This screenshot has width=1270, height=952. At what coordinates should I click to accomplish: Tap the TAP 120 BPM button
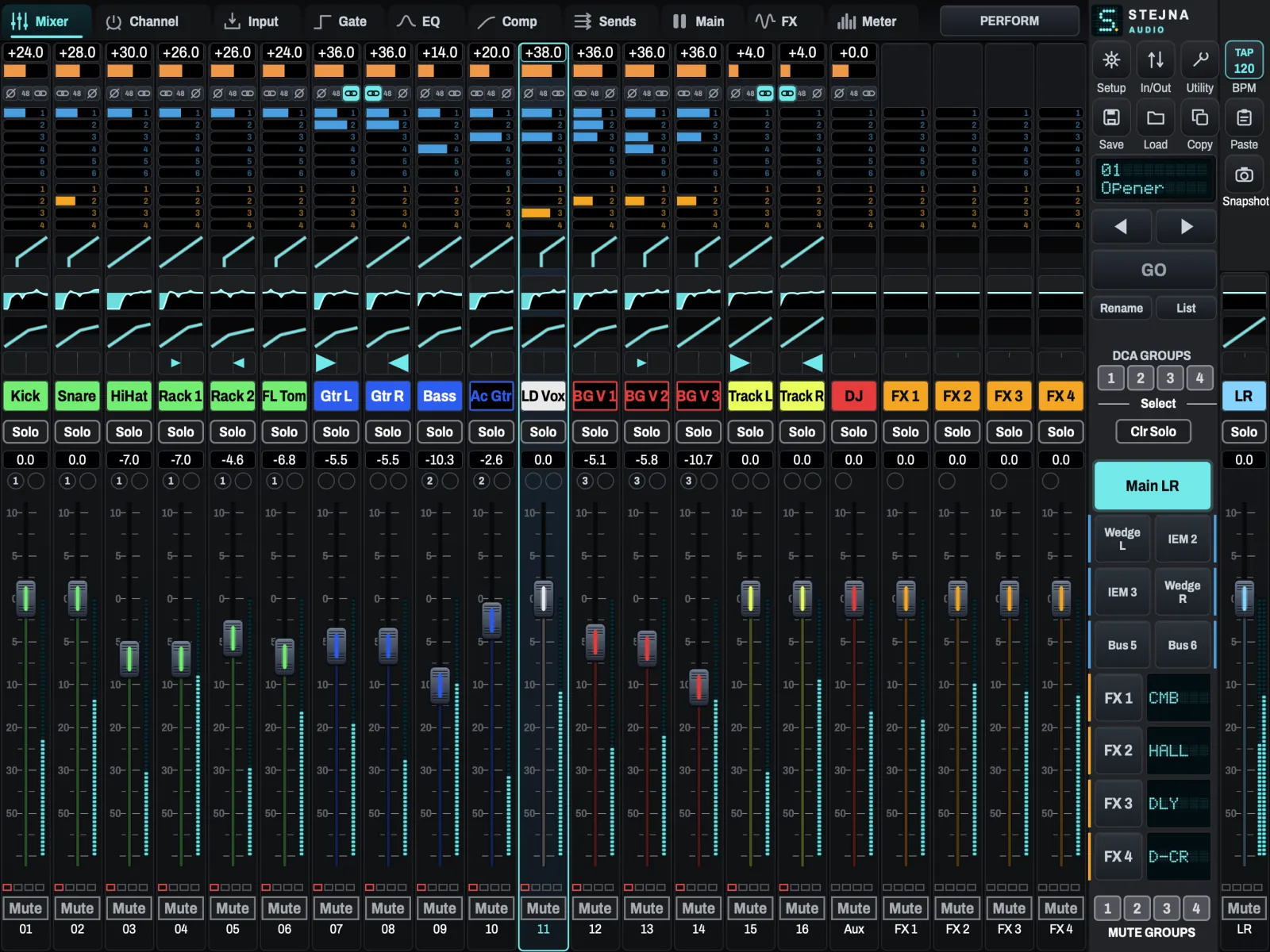click(x=1244, y=60)
